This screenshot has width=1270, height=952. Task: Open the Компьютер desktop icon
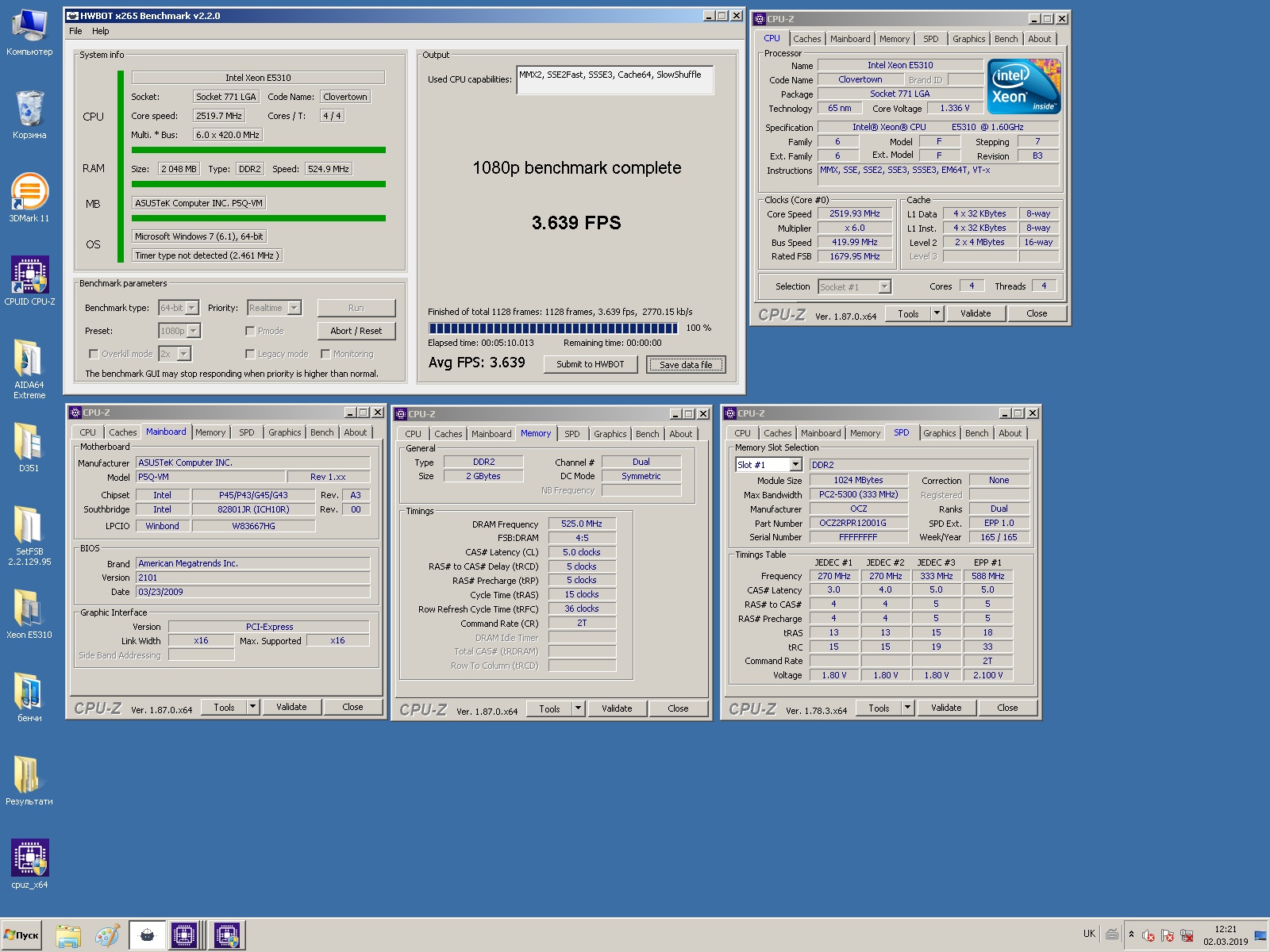point(29,32)
